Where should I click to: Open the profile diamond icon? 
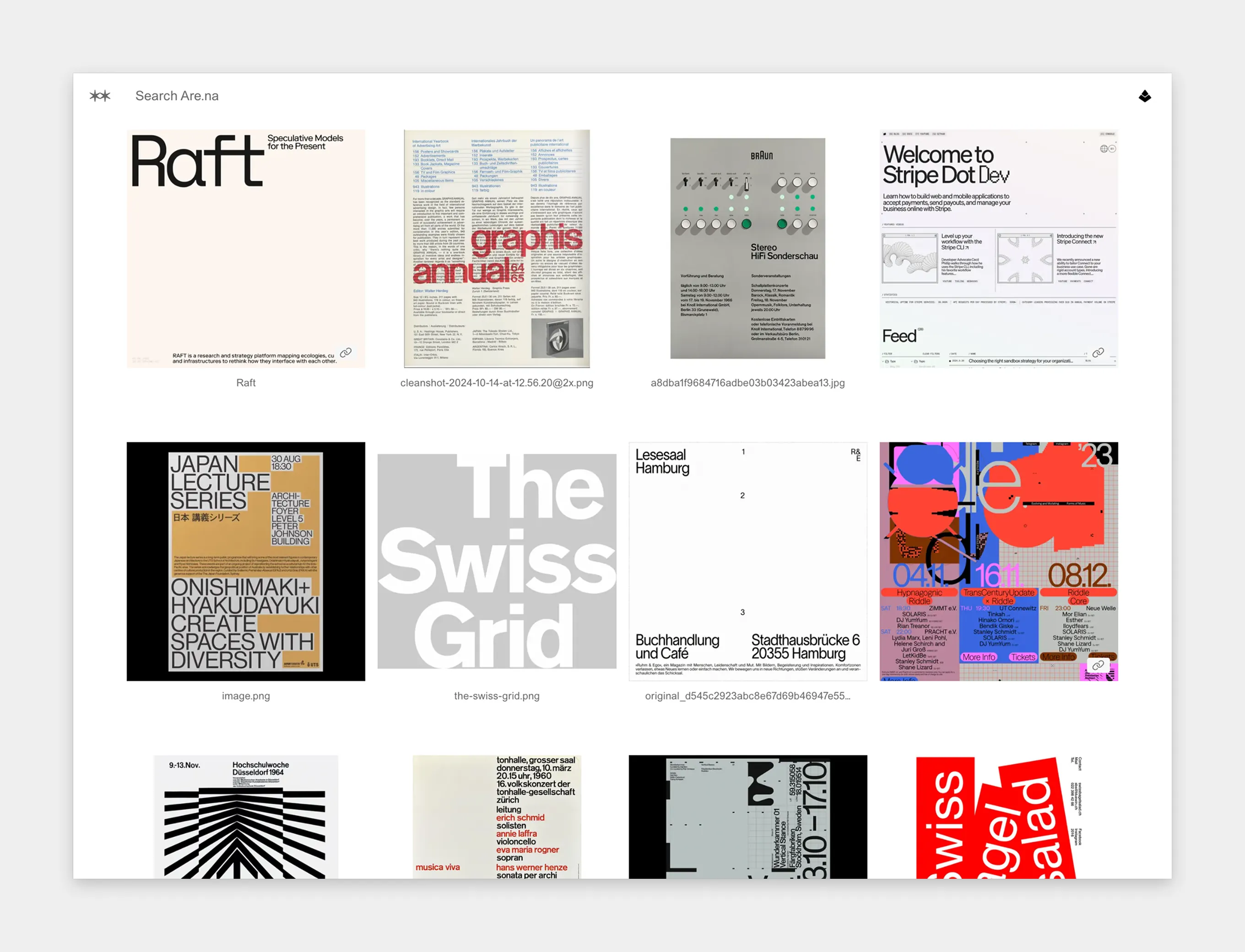pyautogui.click(x=1144, y=96)
